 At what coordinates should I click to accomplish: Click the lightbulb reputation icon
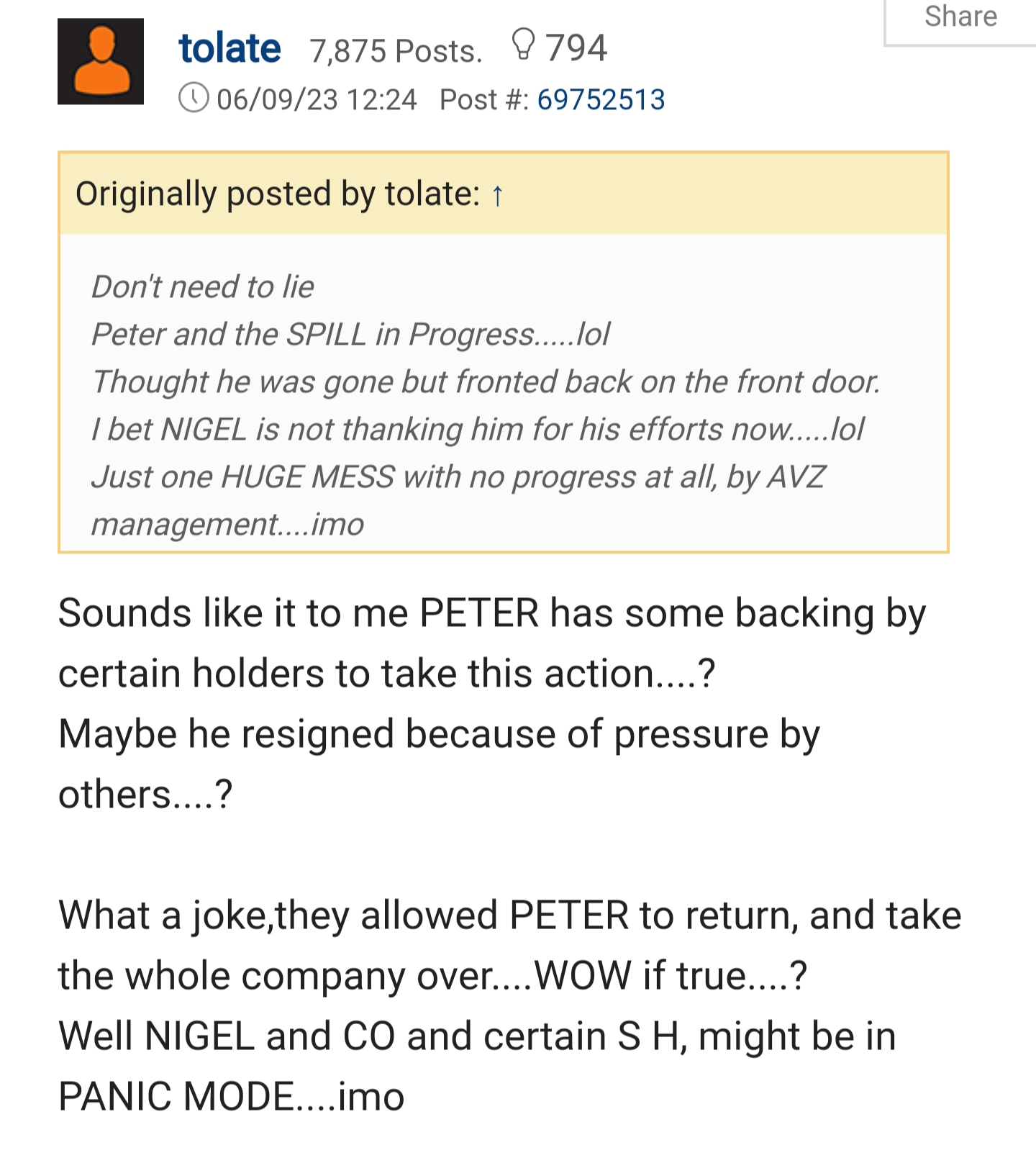coord(523,45)
